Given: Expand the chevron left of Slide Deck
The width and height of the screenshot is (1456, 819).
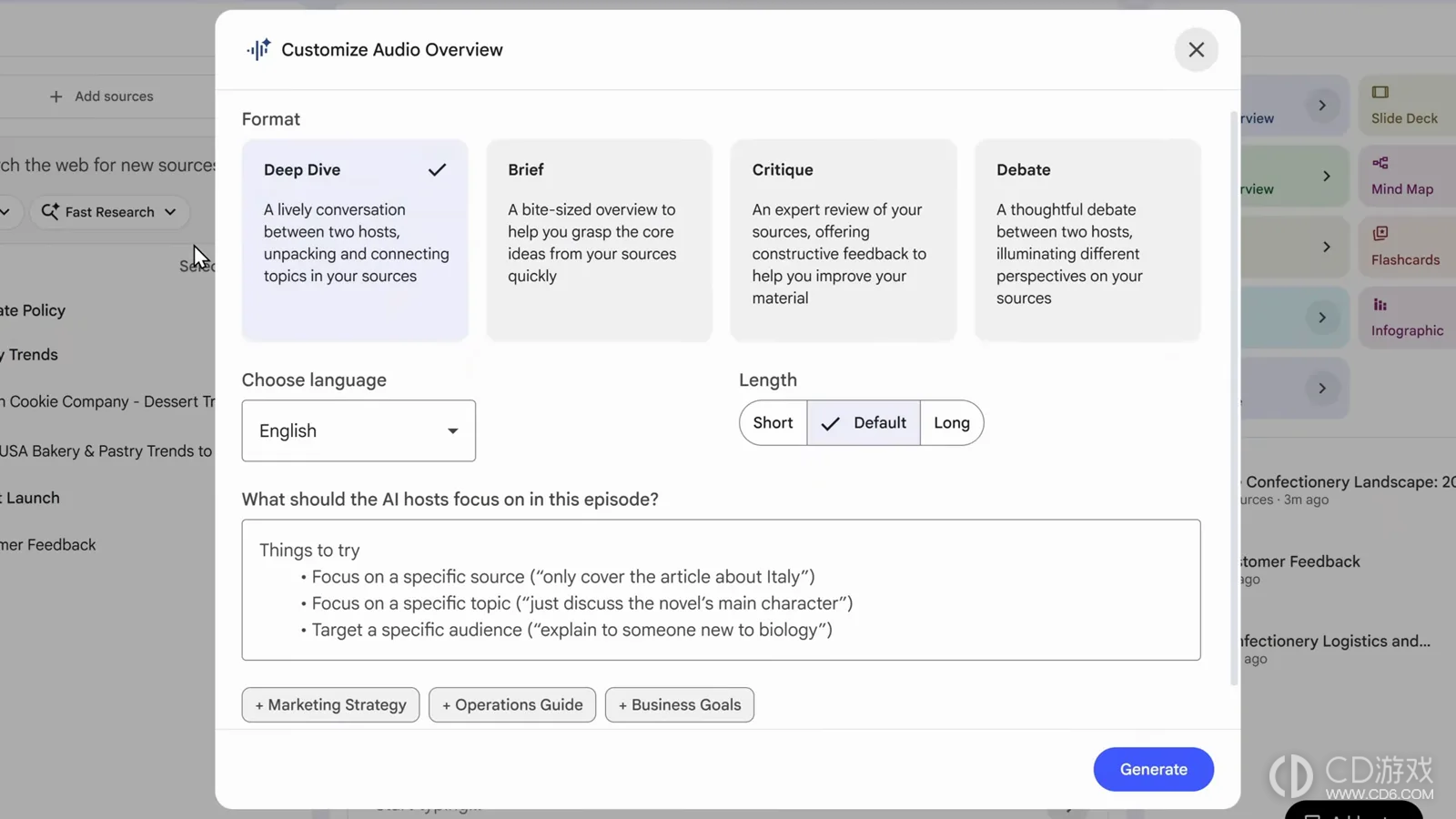Looking at the screenshot, I should [1322, 106].
